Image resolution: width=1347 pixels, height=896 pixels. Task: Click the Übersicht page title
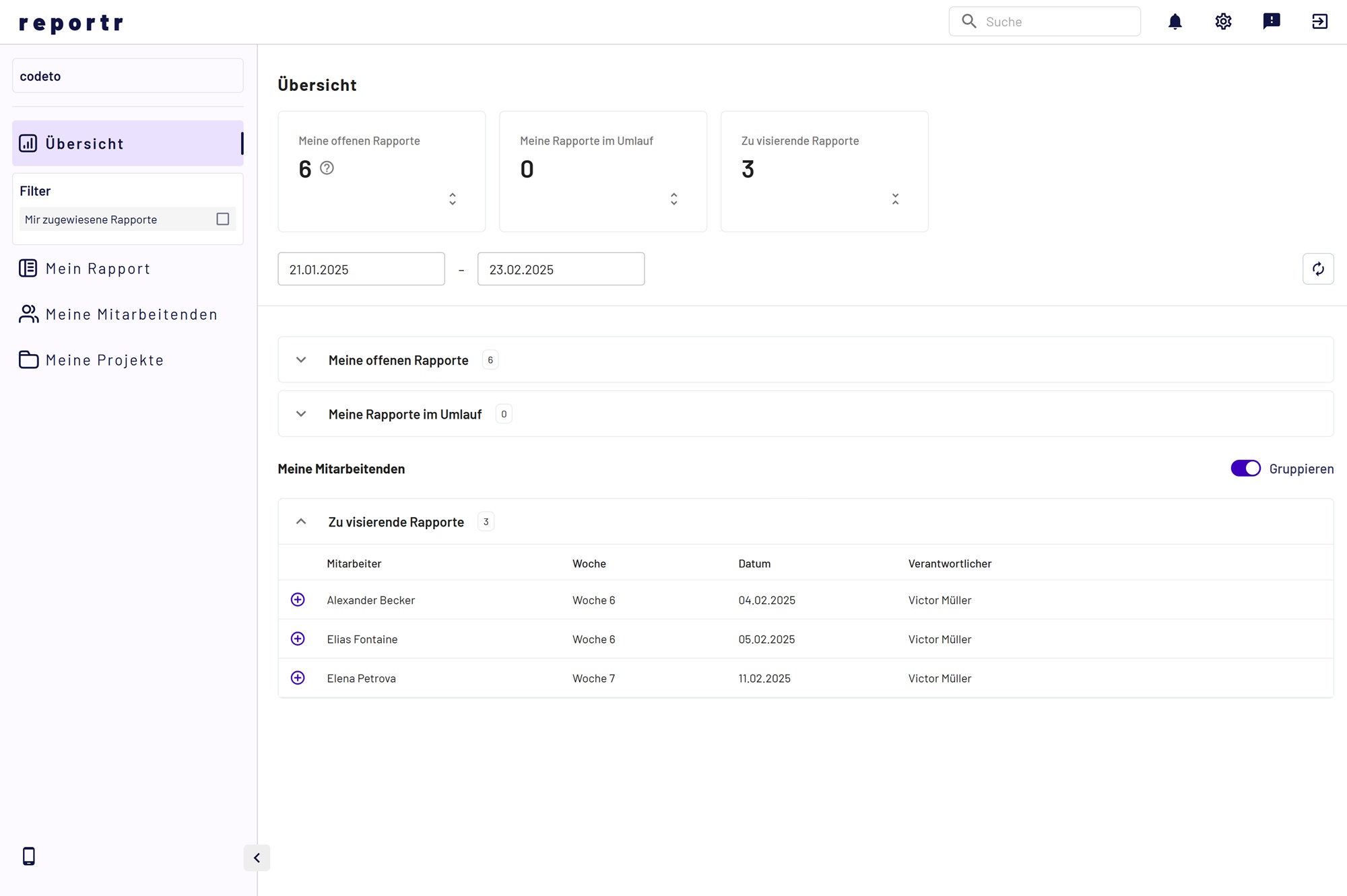coord(317,85)
